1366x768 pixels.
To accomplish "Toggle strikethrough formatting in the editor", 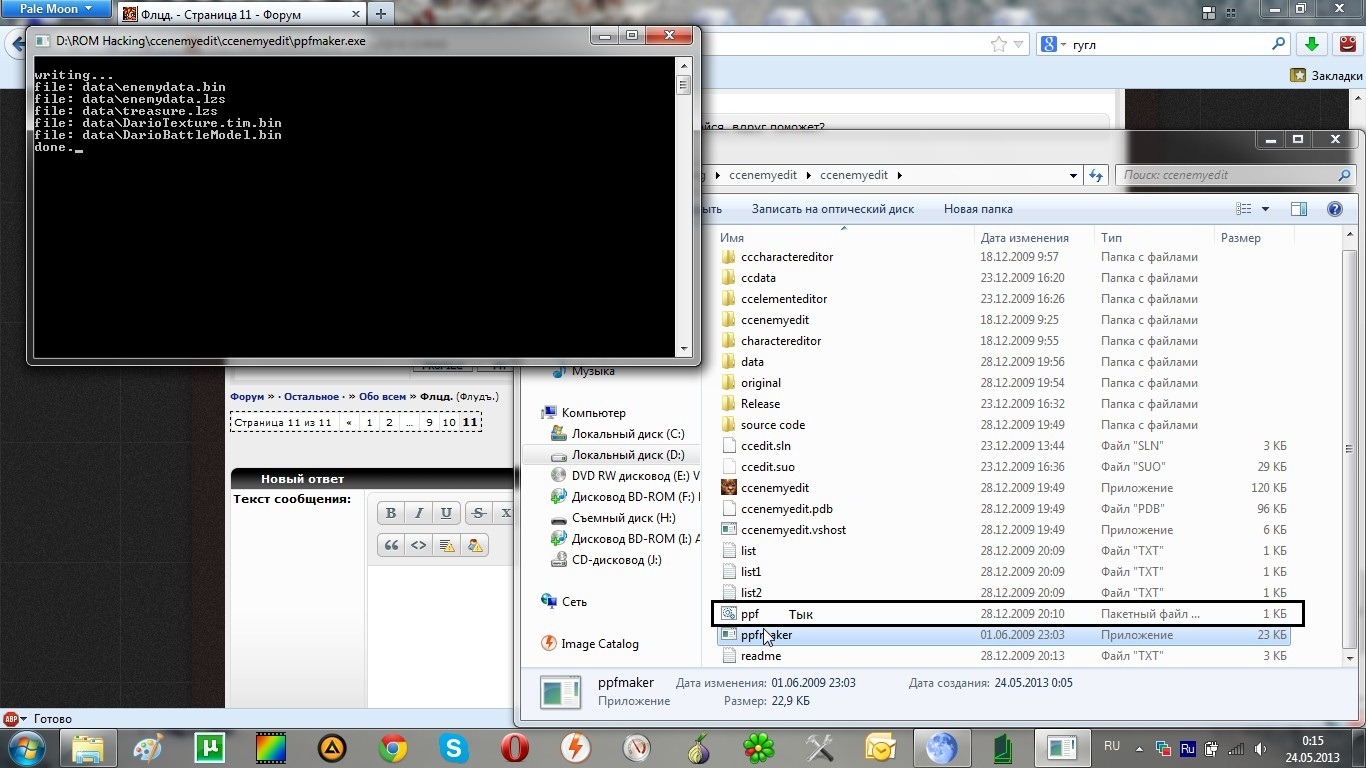I will (478, 513).
